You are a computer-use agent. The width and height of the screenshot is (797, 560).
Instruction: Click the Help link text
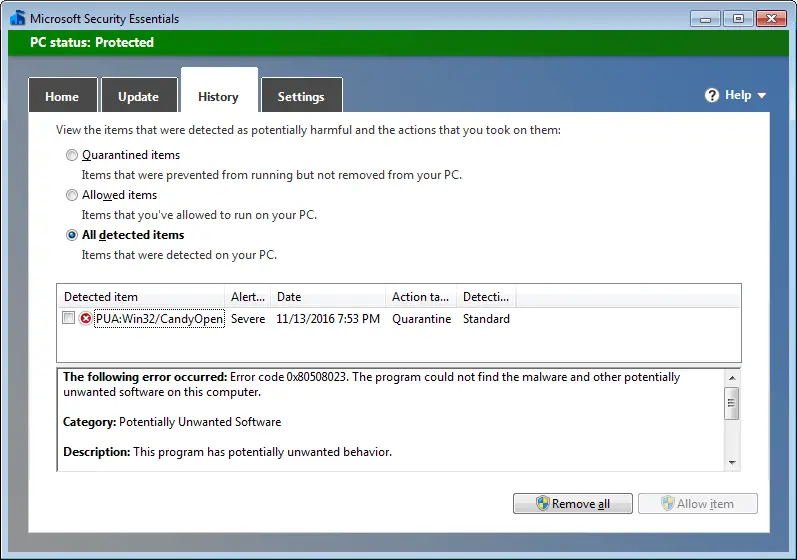click(738, 95)
